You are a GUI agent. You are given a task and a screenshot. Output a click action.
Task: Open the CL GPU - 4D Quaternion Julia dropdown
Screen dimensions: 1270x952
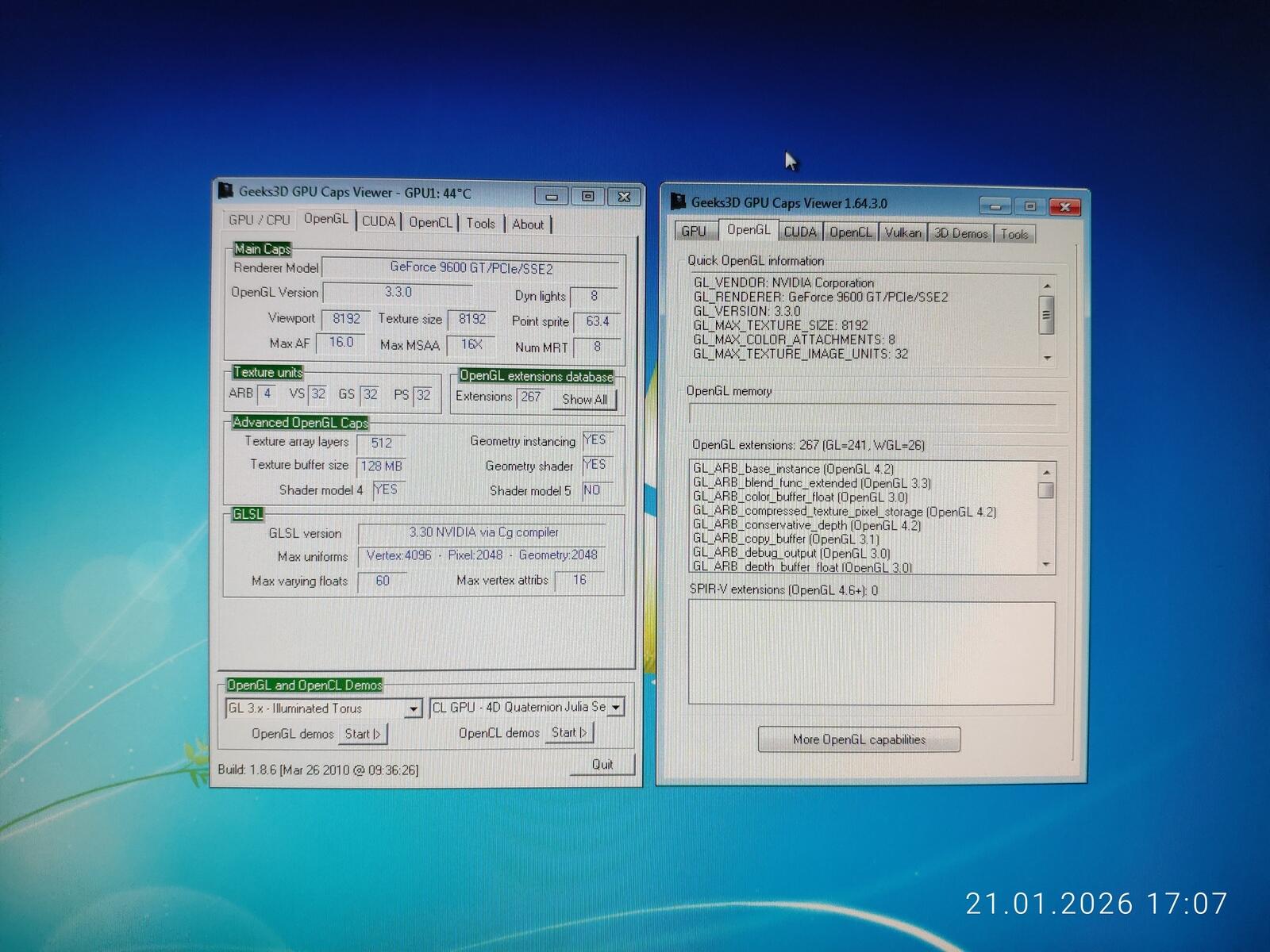coord(616,707)
